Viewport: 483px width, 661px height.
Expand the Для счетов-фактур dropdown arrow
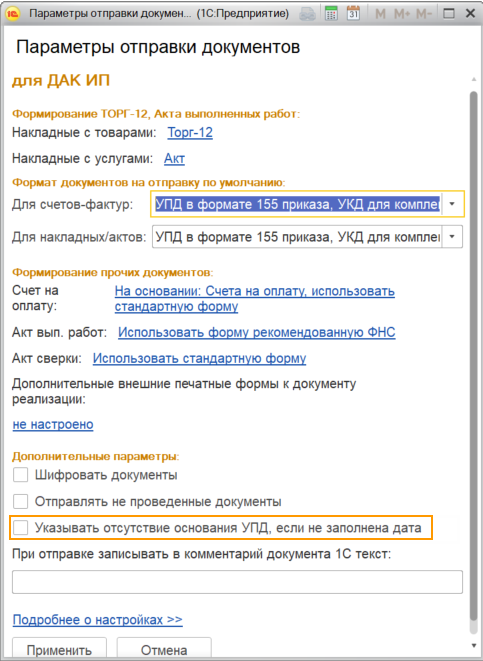(x=452, y=204)
